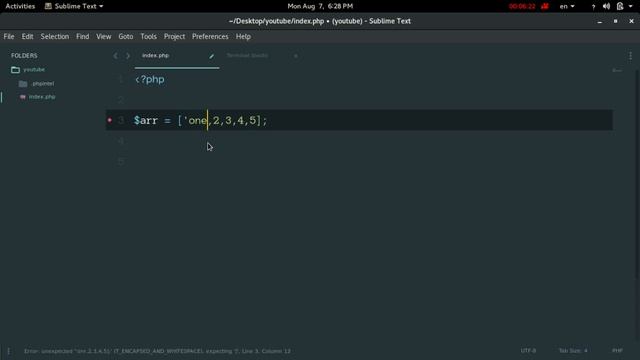This screenshot has height=360, width=640.
Task: Select index.php in the sidebar
Action: tap(42, 97)
